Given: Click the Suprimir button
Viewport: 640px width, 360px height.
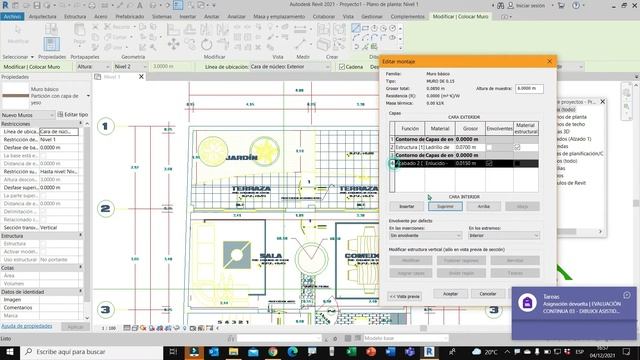Looking at the screenshot, I should click(445, 206).
